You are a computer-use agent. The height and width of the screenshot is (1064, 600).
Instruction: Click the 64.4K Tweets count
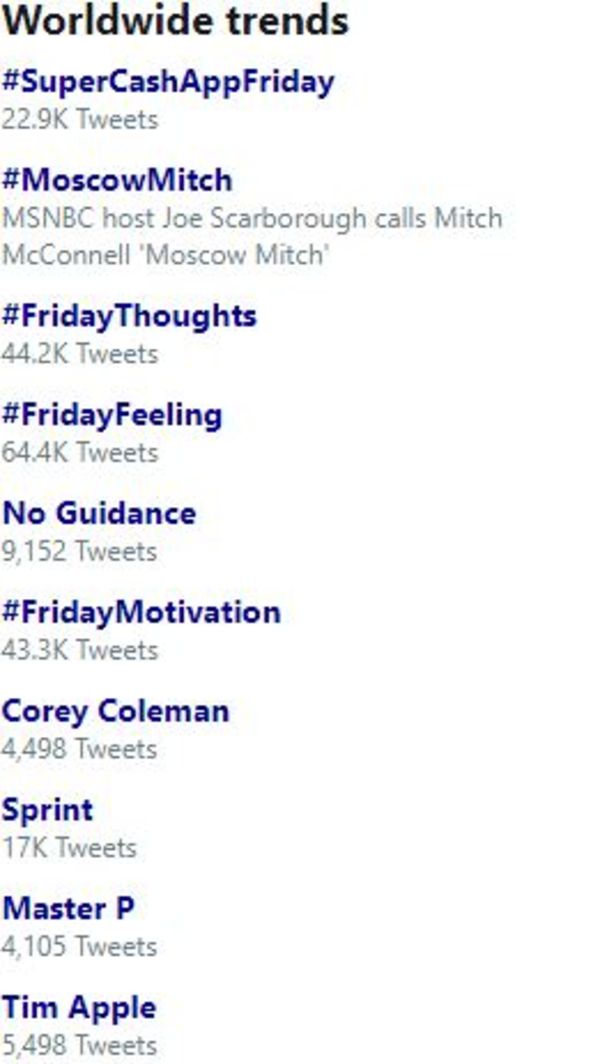[x=80, y=453]
